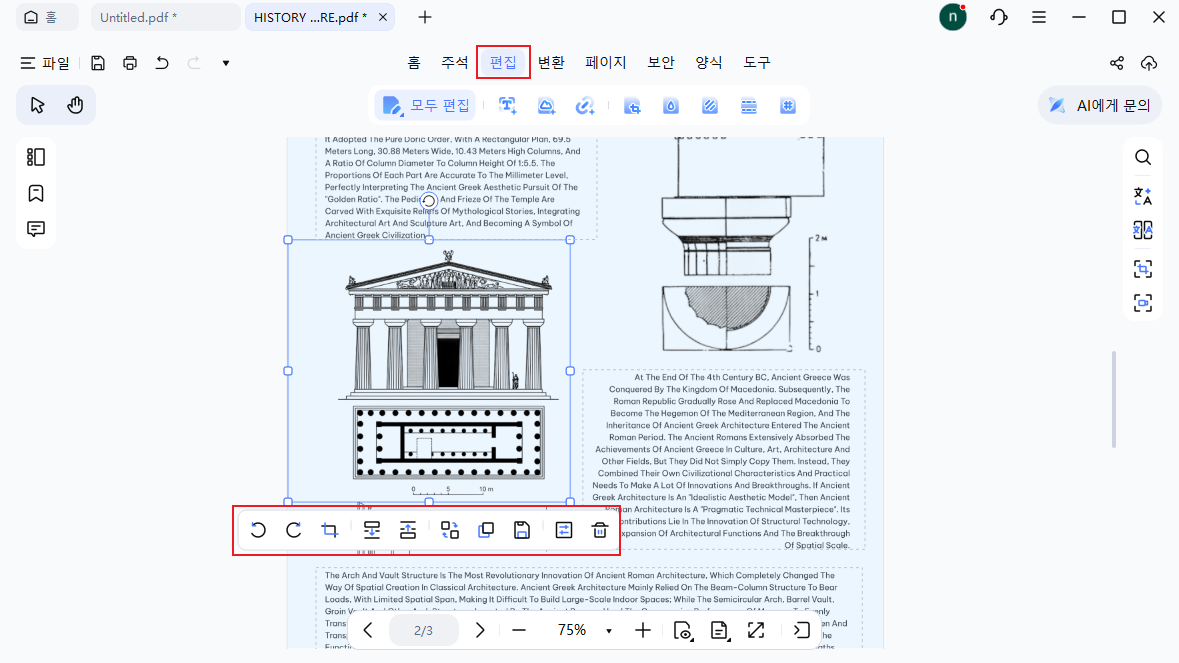Click the screenshot capture icon in right sidebar
Screen dimensions: 1179x663
(x=1143, y=303)
